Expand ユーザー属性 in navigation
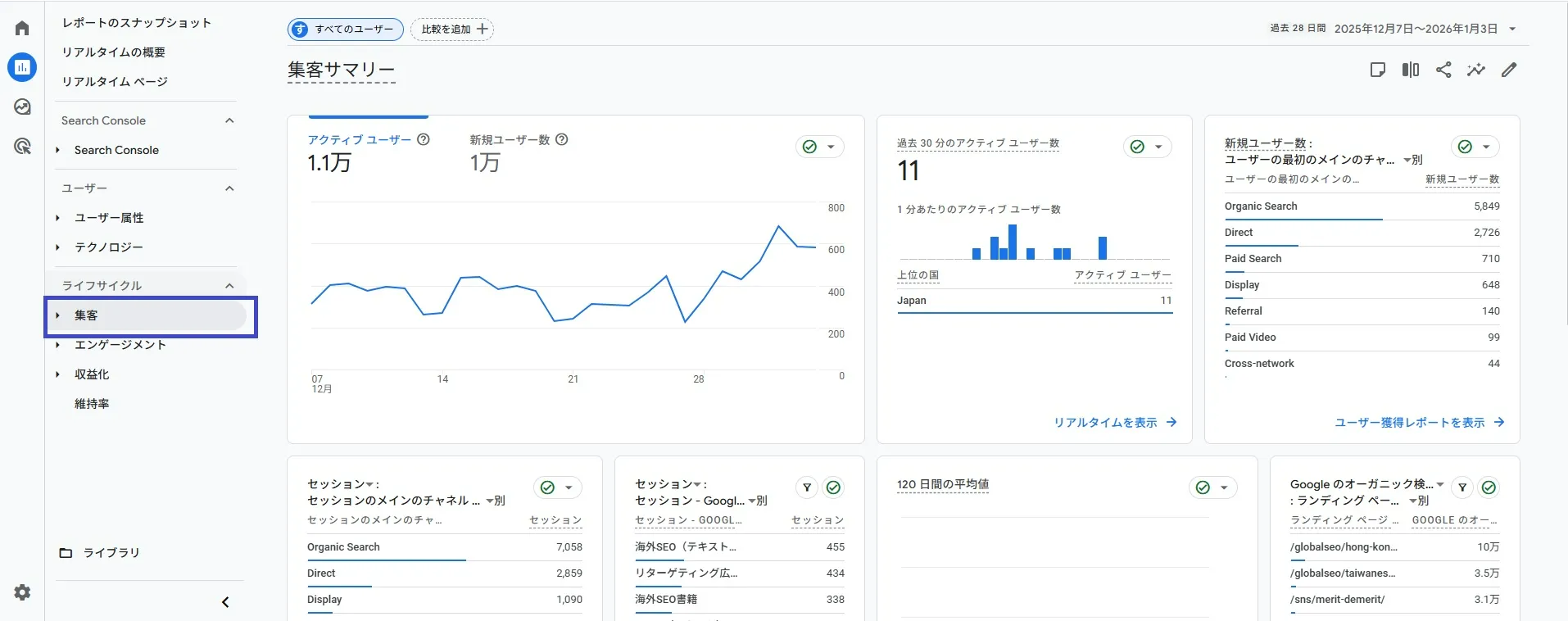This screenshot has width=1568, height=621. pyautogui.click(x=58, y=218)
